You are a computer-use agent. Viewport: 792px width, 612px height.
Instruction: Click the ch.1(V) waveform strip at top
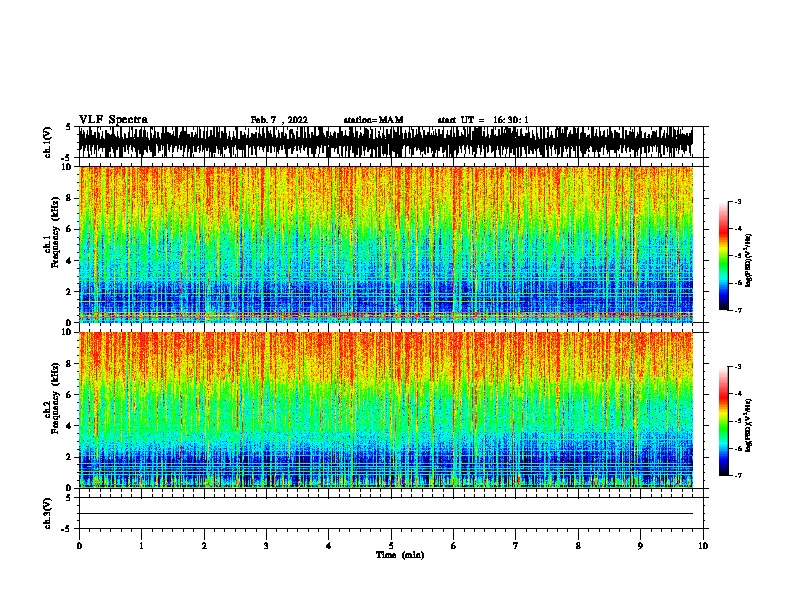[385, 142]
